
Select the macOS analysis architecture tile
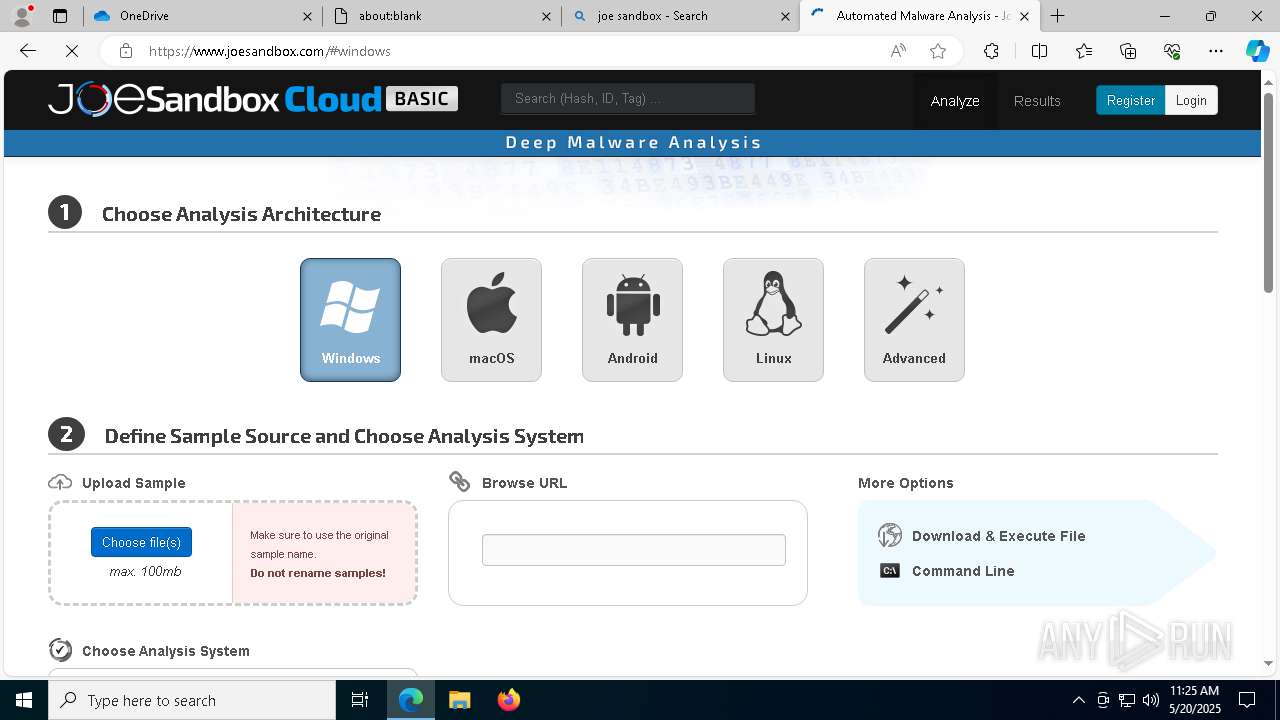491,320
